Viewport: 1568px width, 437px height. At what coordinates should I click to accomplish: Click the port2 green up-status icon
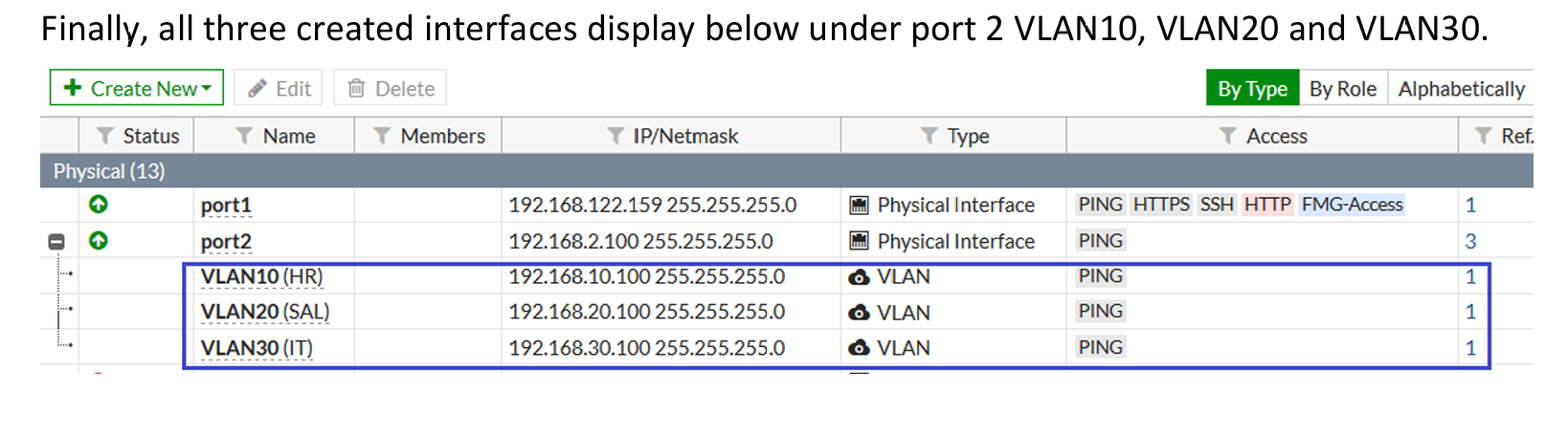pos(98,240)
